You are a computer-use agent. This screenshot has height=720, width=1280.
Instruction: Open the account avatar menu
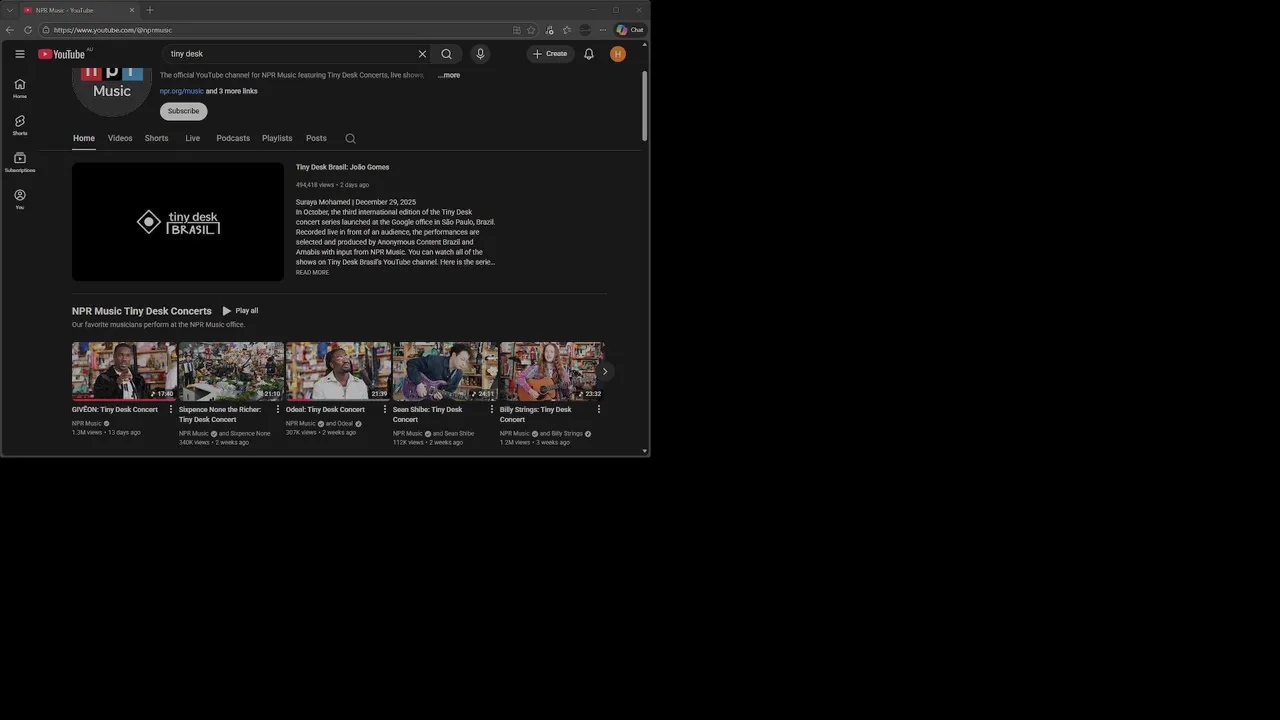pos(618,54)
